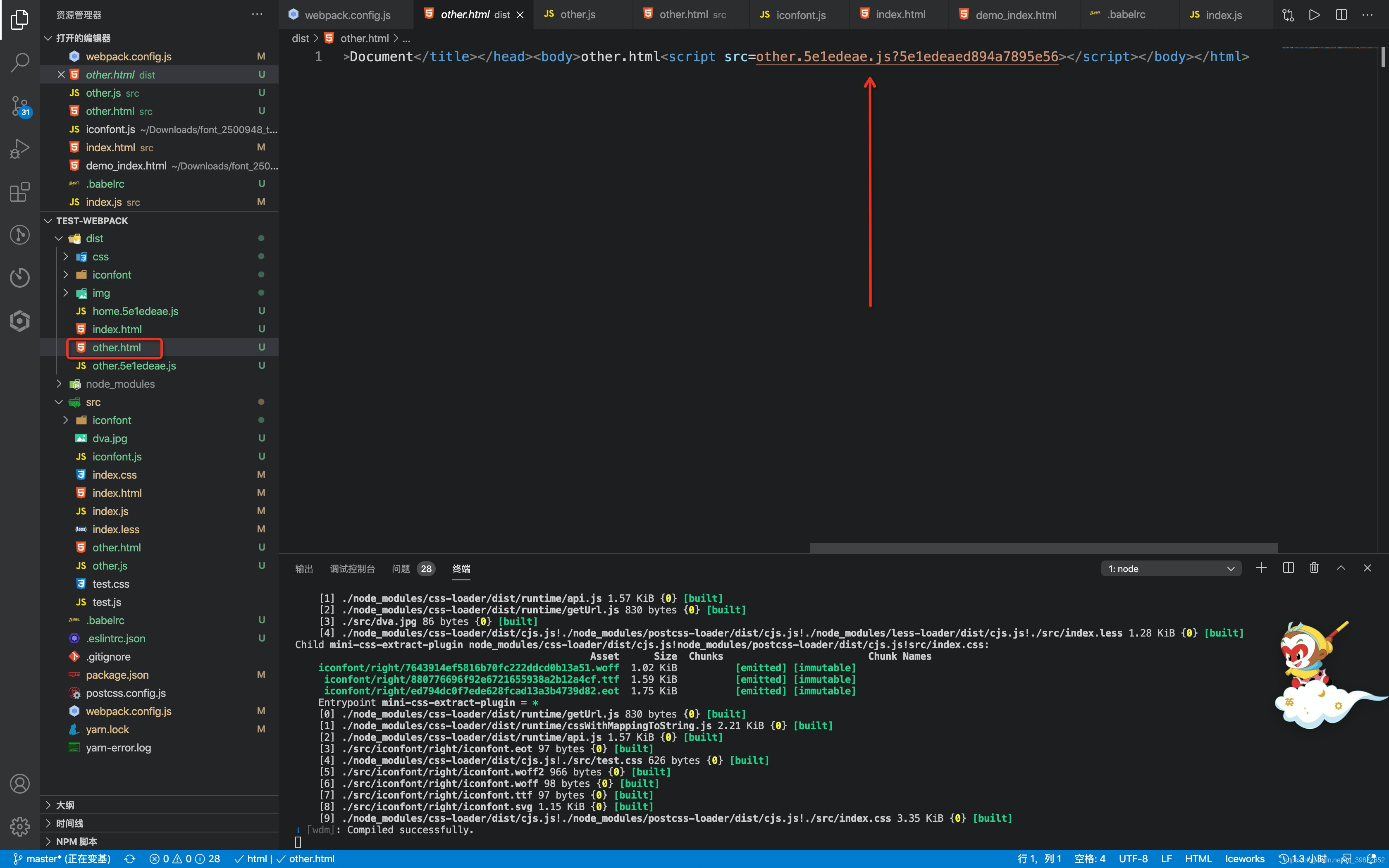Switch to the other.html src editor tab

(x=691, y=15)
